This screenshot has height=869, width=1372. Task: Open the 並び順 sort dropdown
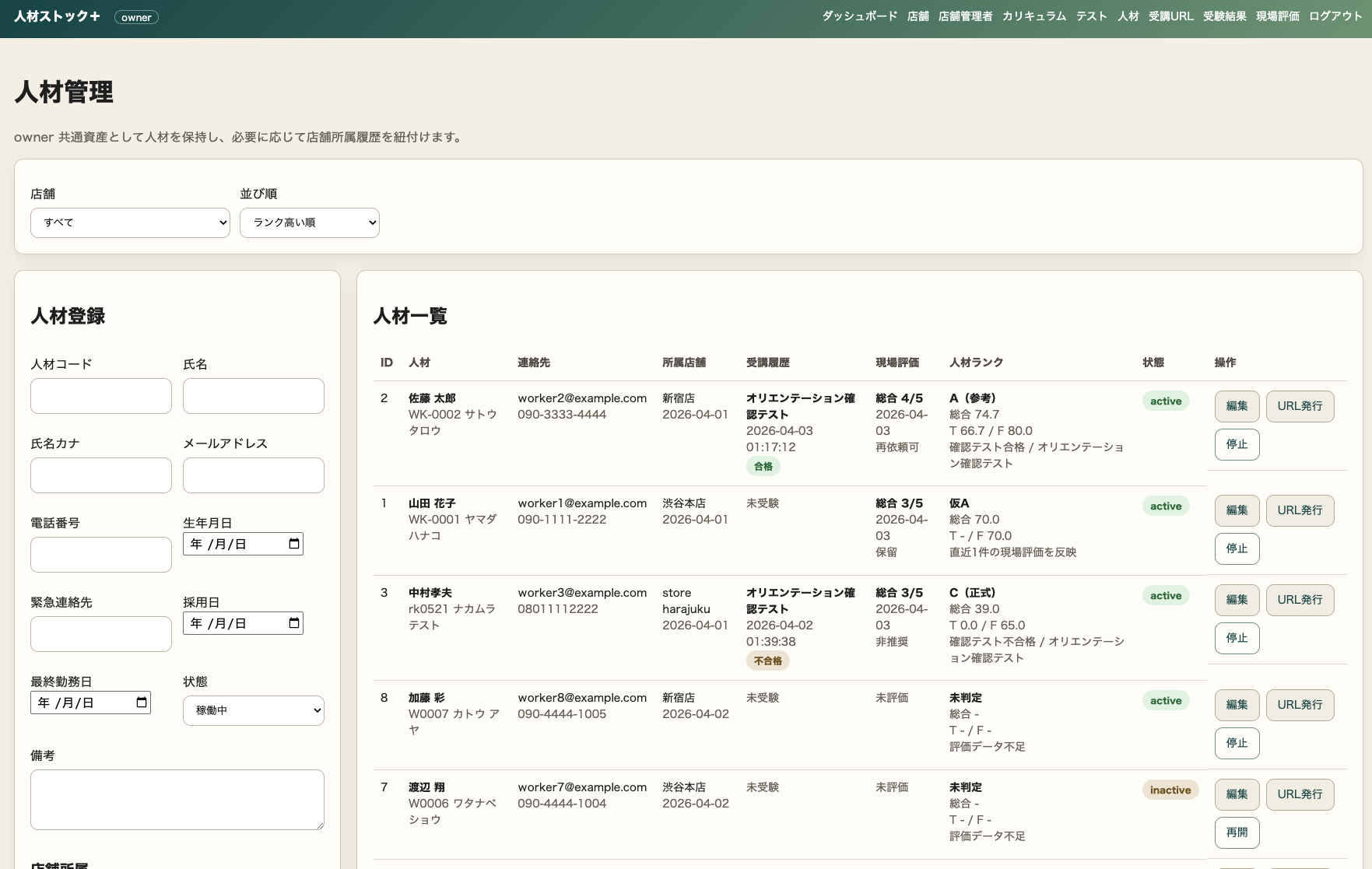point(310,223)
